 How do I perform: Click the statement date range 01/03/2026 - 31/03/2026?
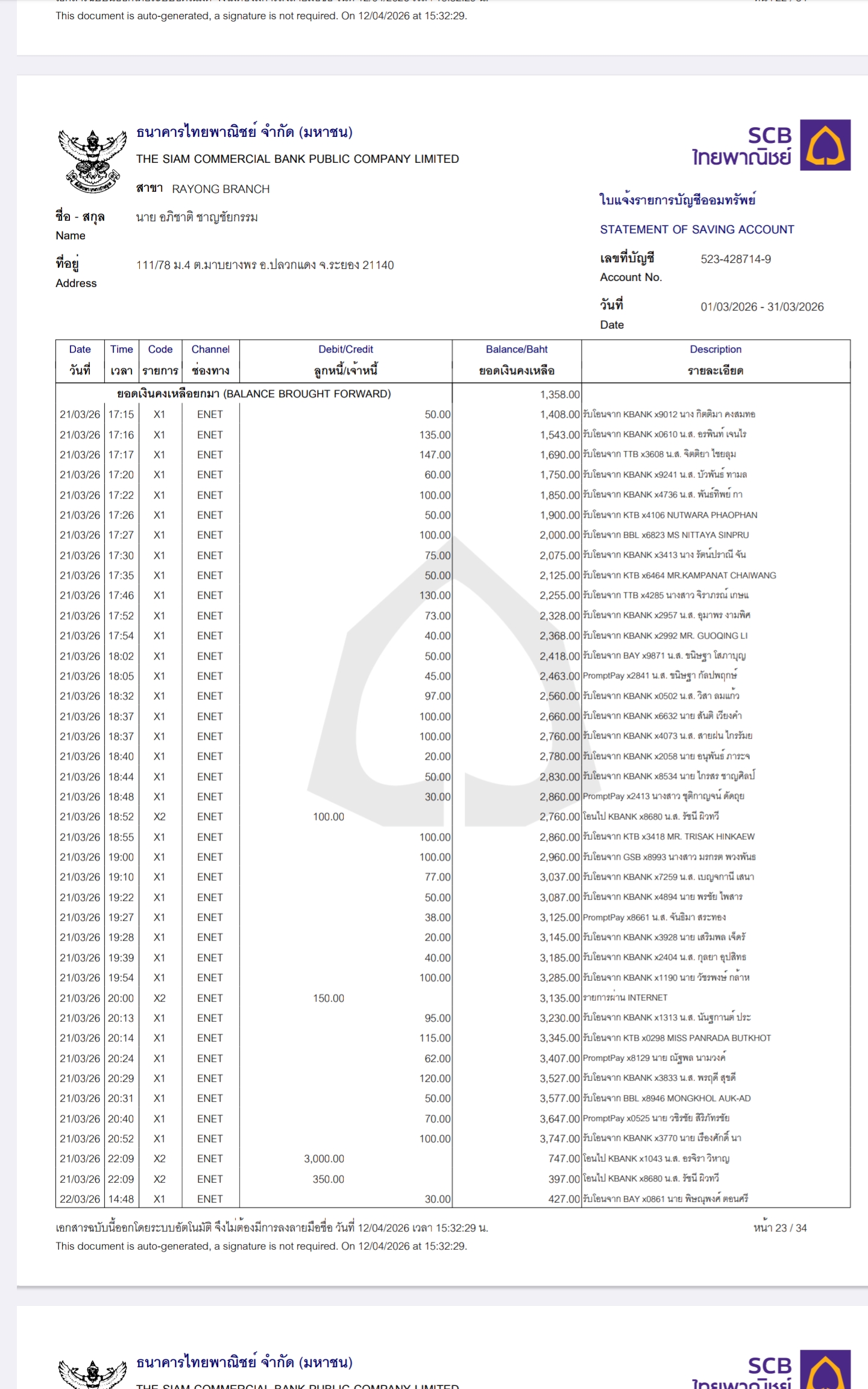(x=762, y=307)
